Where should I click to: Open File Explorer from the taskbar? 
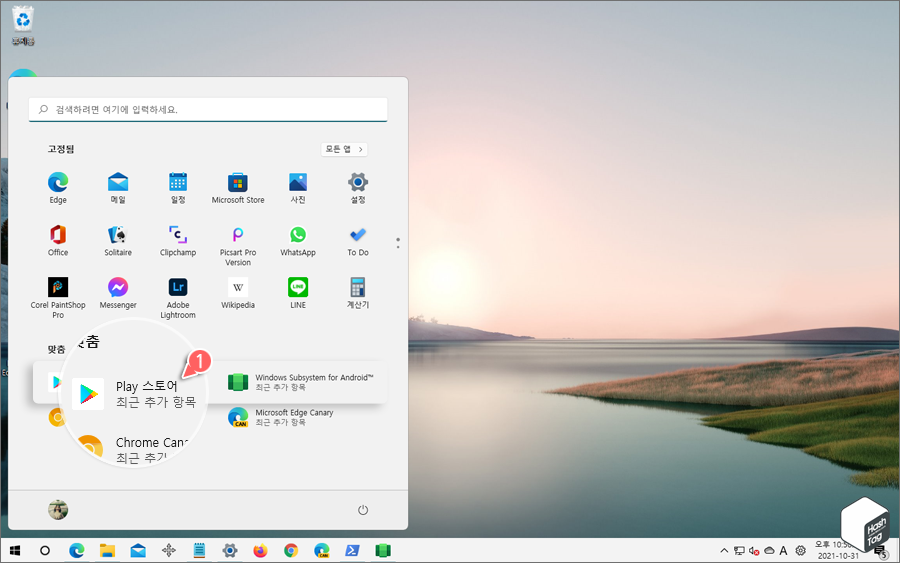pos(107,551)
